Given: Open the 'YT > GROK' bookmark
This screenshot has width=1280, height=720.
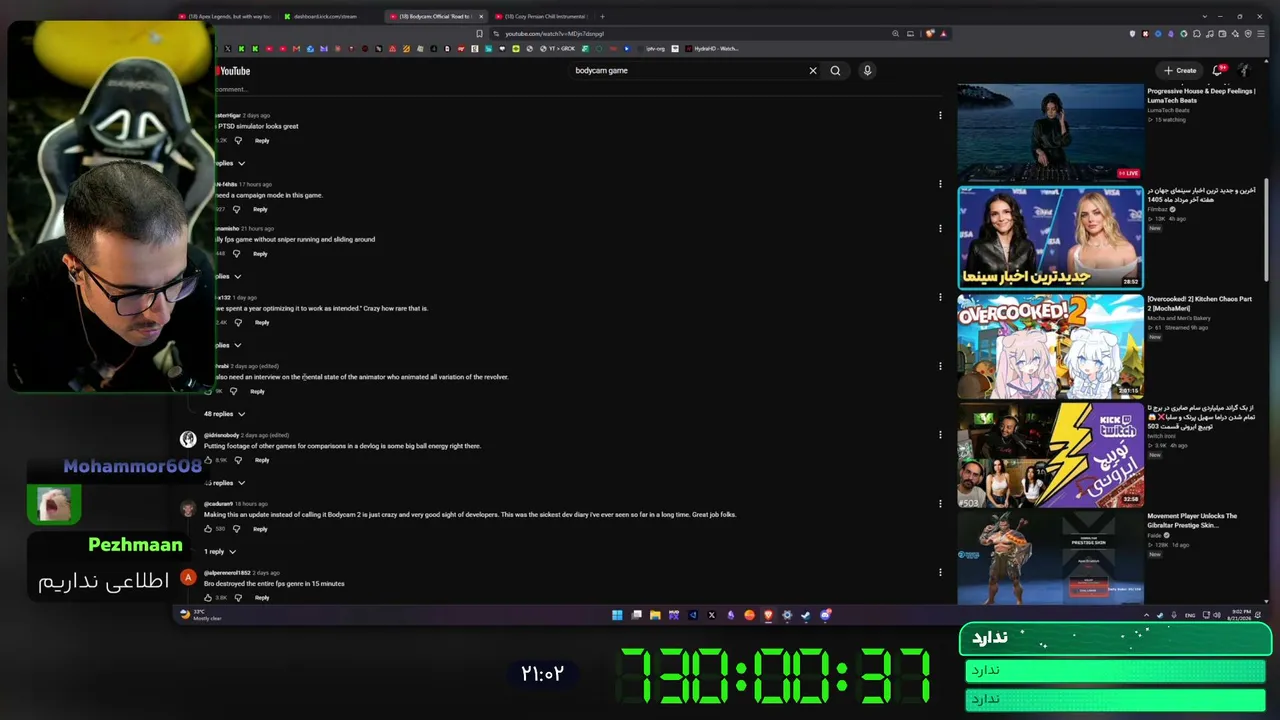Looking at the screenshot, I should point(558,48).
